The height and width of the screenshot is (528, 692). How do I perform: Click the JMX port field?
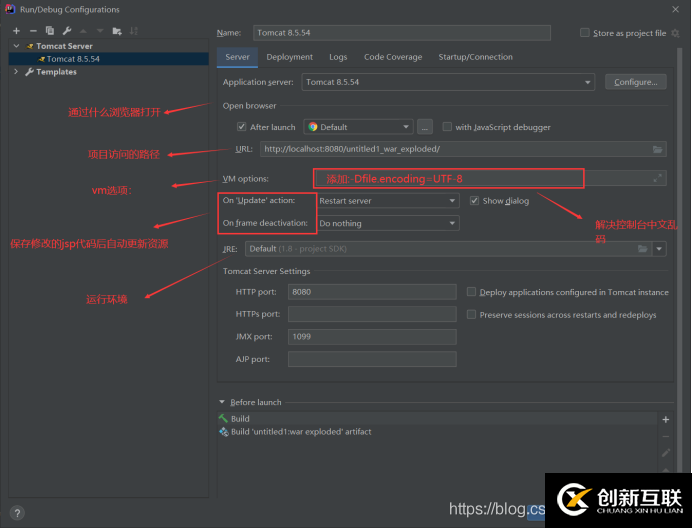point(372,336)
